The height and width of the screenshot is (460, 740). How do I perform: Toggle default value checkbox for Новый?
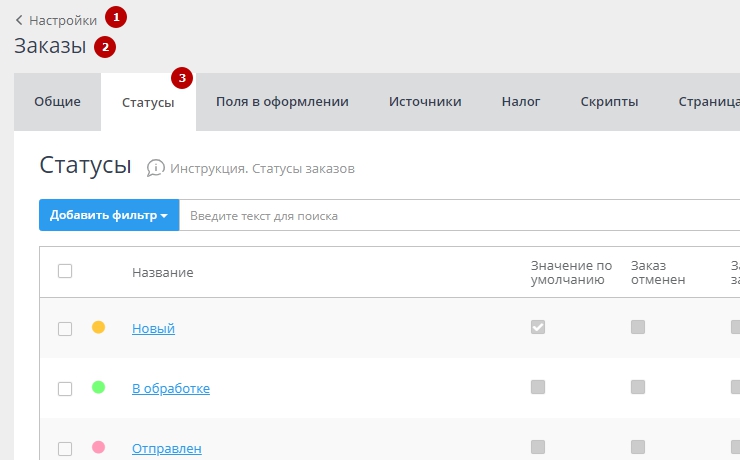coord(538,327)
